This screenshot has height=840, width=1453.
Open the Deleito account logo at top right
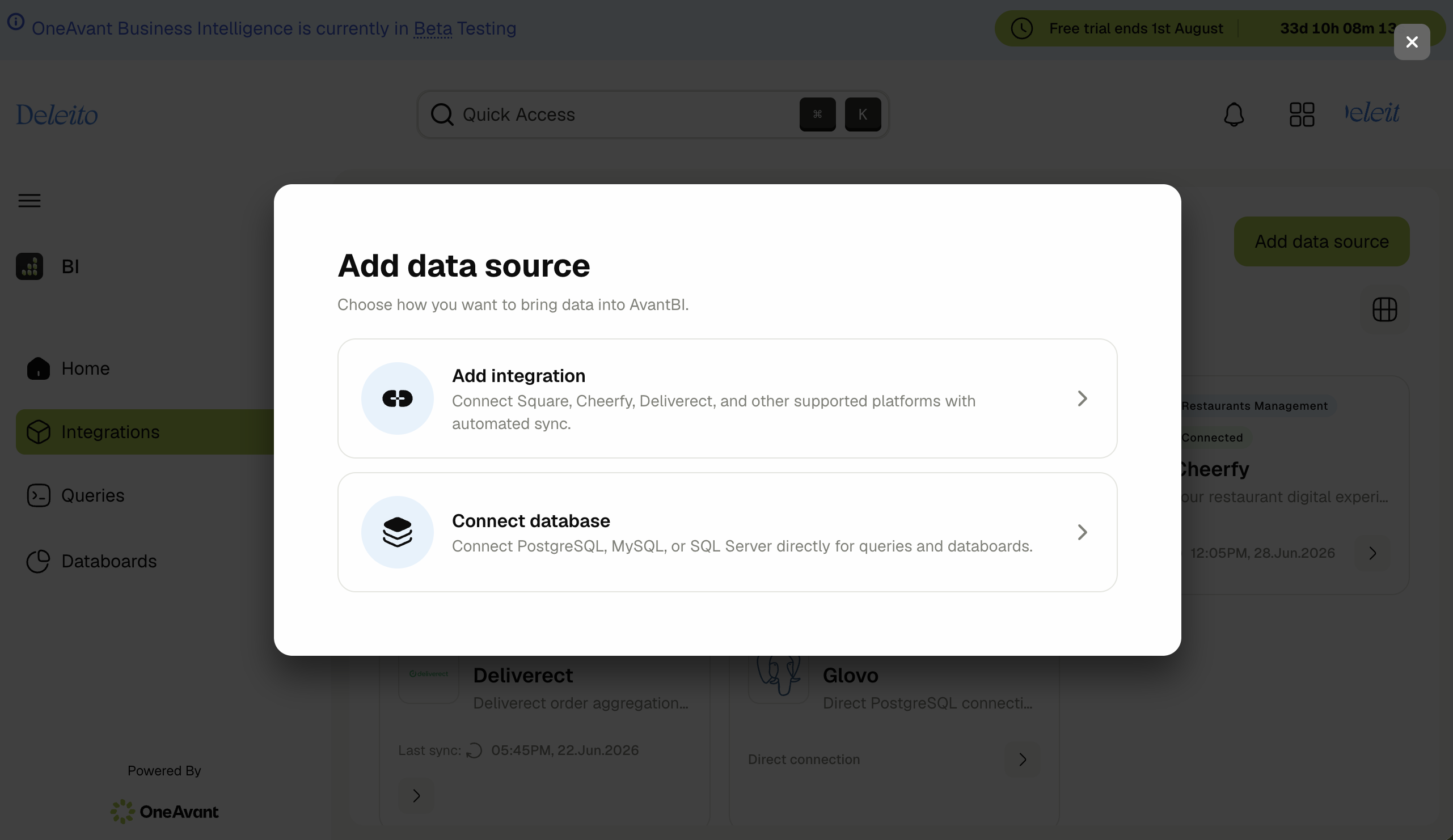[x=1371, y=113]
